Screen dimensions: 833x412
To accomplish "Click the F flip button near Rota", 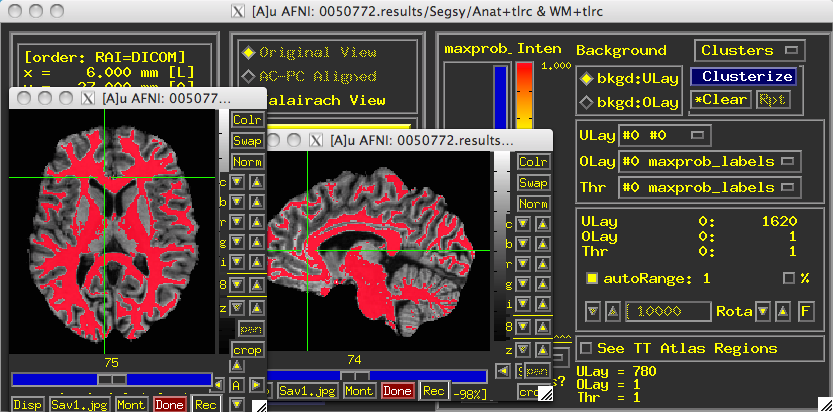I will click(x=805, y=311).
